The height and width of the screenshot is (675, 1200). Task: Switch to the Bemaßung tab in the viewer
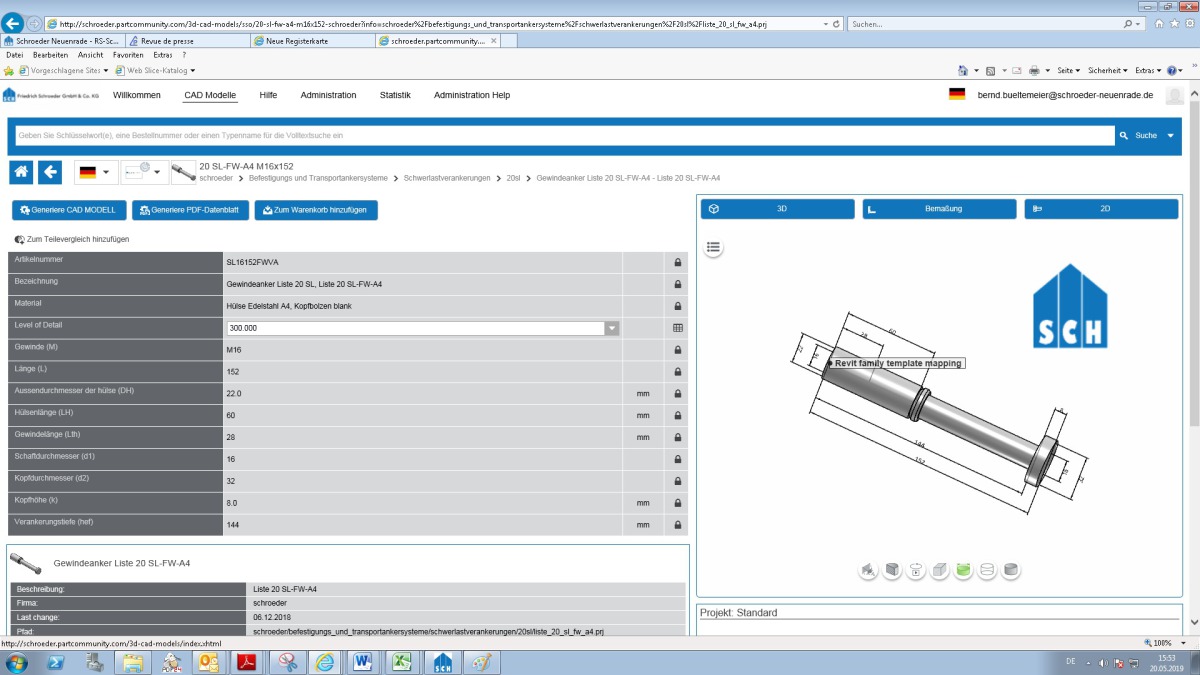point(942,209)
